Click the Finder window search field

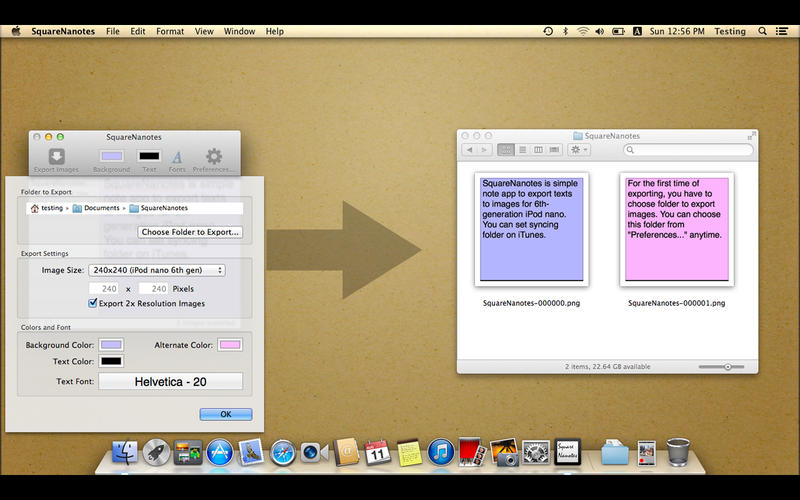tap(688, 150)
